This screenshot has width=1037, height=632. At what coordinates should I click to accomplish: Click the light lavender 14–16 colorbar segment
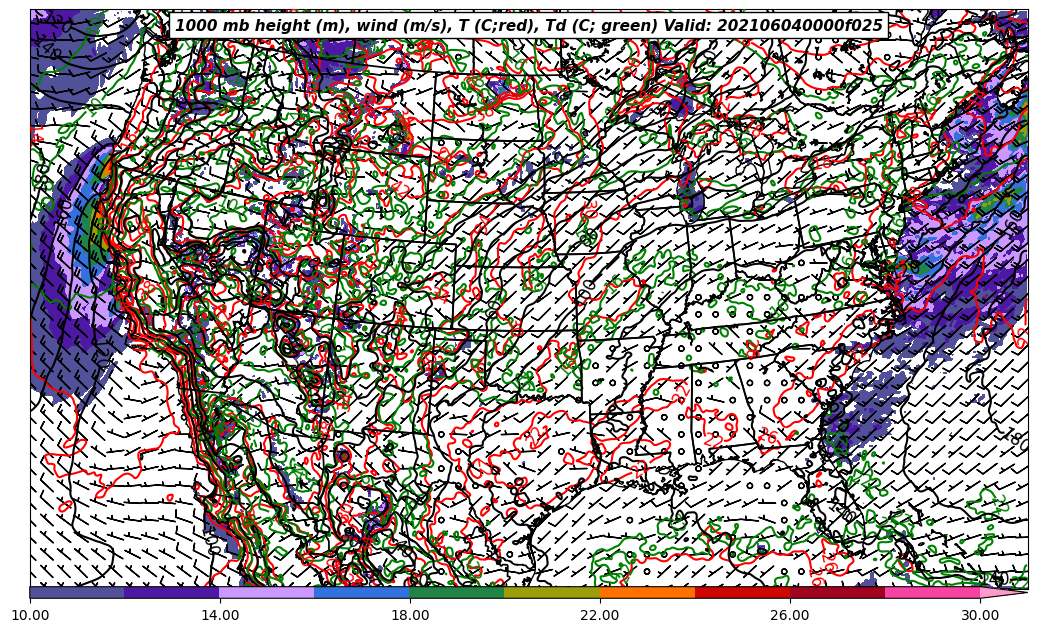pos(267,592)
